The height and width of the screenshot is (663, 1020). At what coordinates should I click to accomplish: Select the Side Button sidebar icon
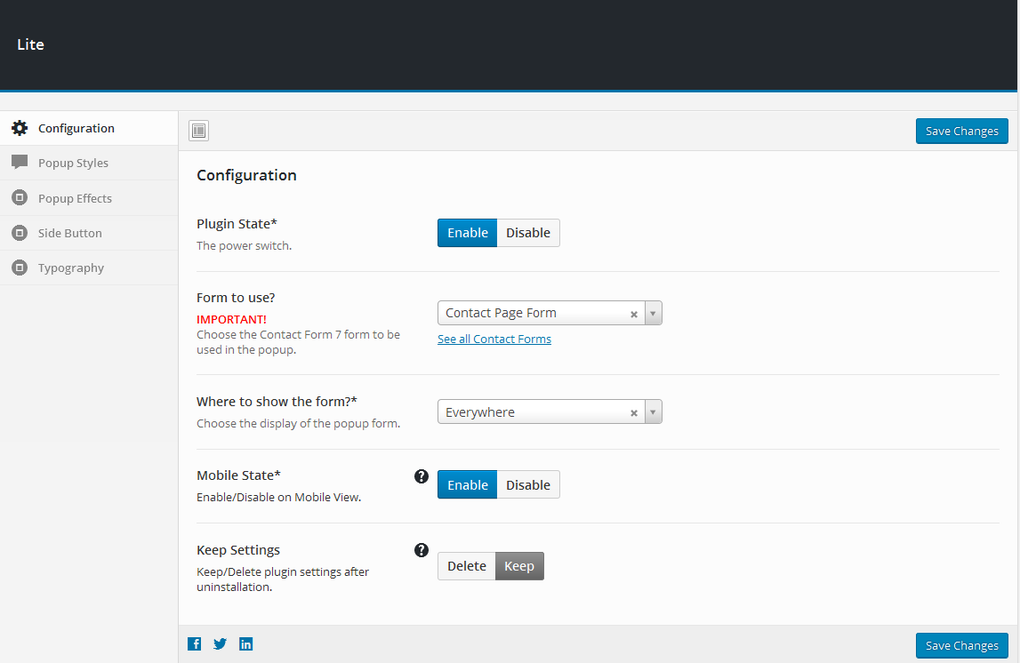point(20,232)
